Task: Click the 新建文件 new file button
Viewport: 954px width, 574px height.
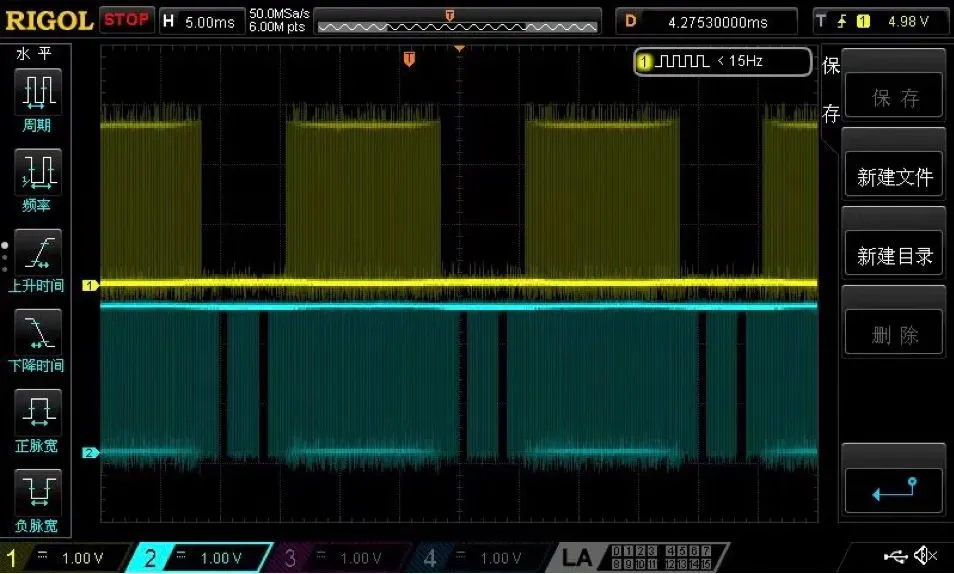Action: [894, 177]
